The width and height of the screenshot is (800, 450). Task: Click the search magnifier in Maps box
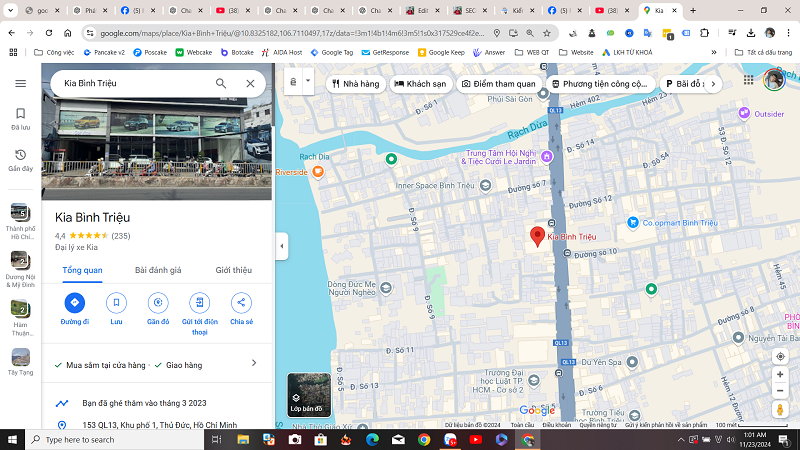point(220,83)
